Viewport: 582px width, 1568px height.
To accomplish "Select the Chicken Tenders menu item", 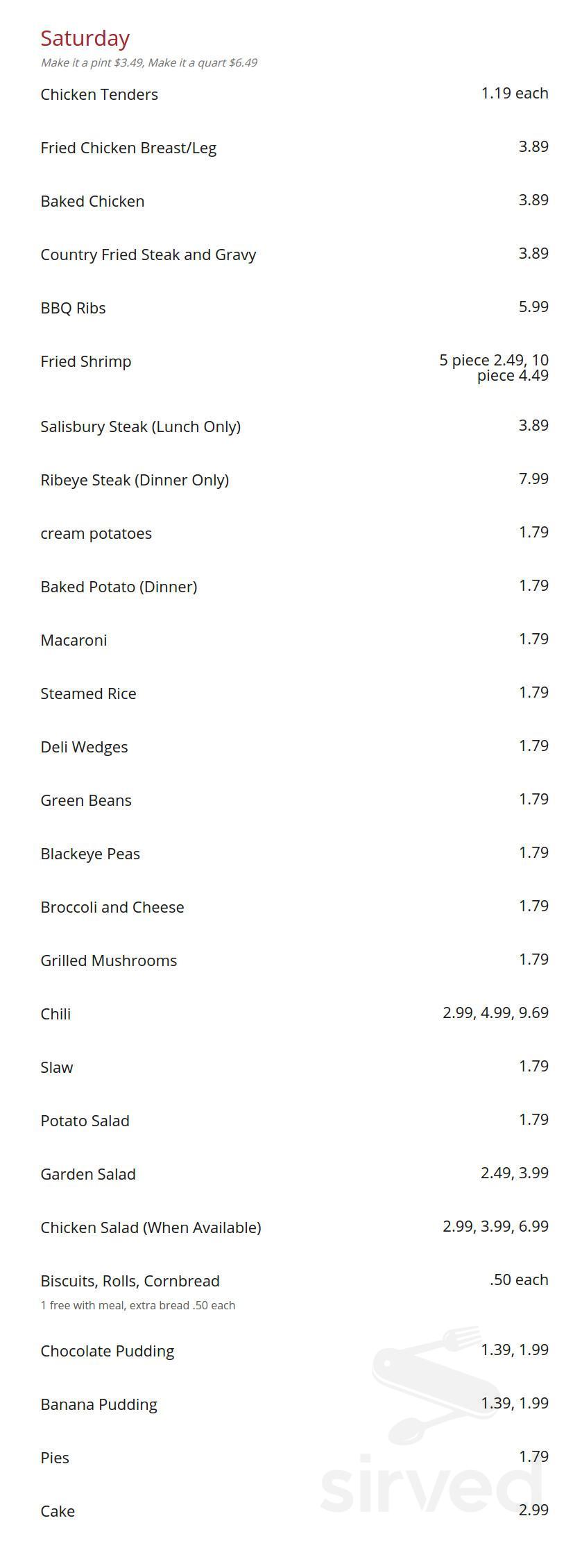I will click(99, 94).
